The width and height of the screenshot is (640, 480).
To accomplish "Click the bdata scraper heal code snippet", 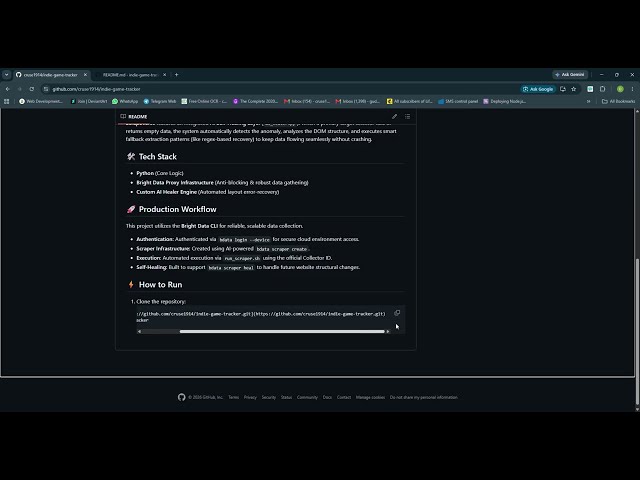I will coord(231,268).
